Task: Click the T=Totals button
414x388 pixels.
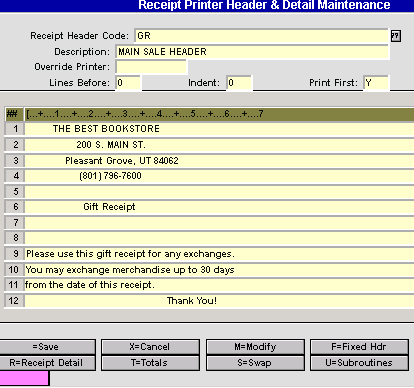Action: 150,363
